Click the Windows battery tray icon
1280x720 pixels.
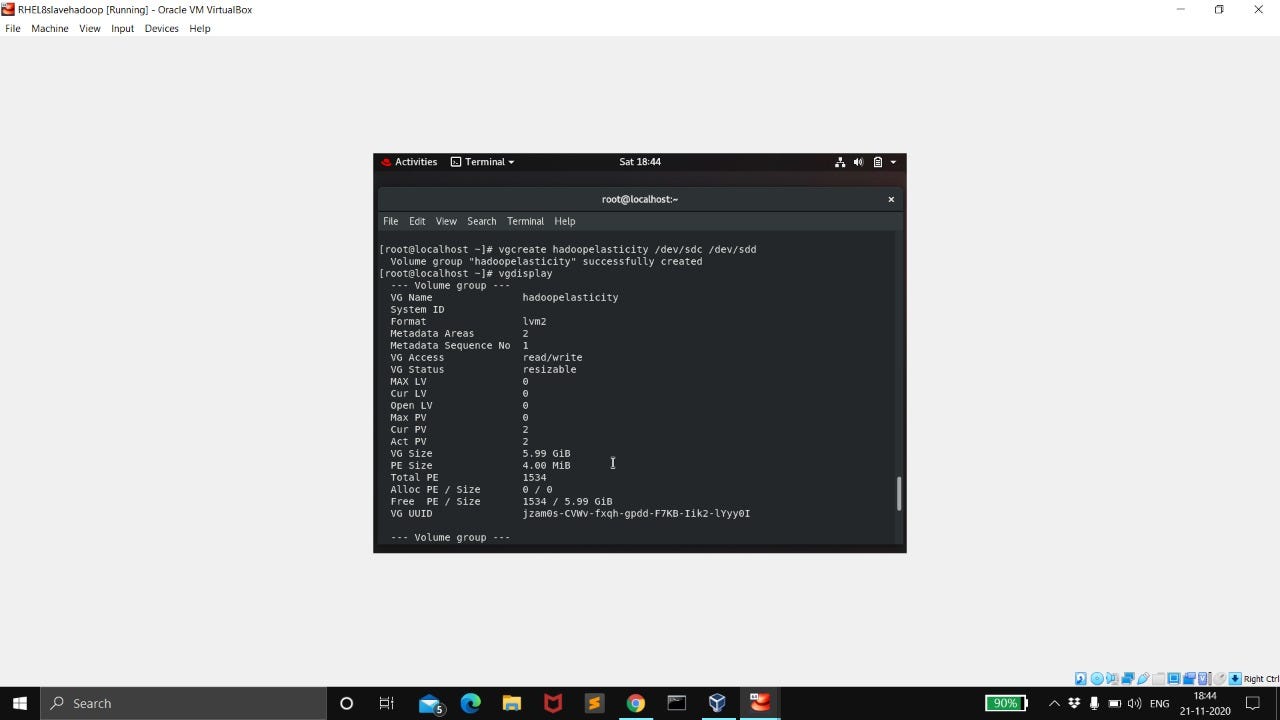[1115, 703]
